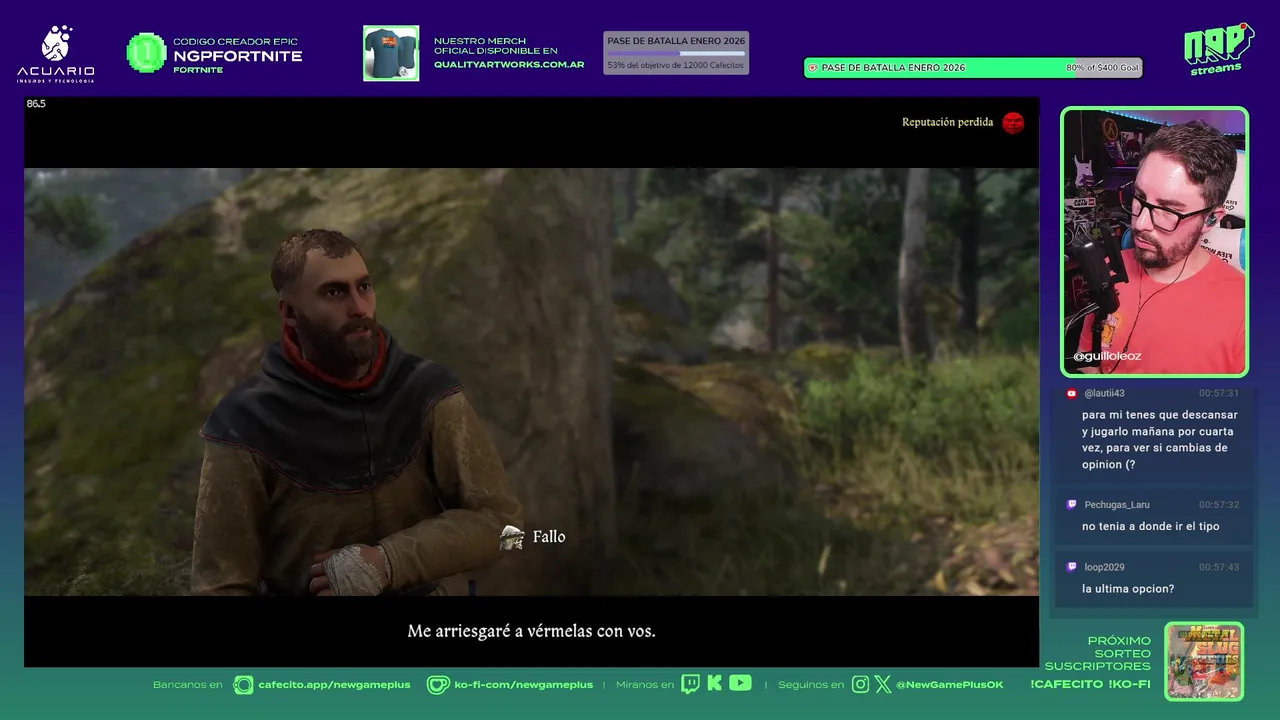Click the red Reputación perdida face icon

[1013, 123]
